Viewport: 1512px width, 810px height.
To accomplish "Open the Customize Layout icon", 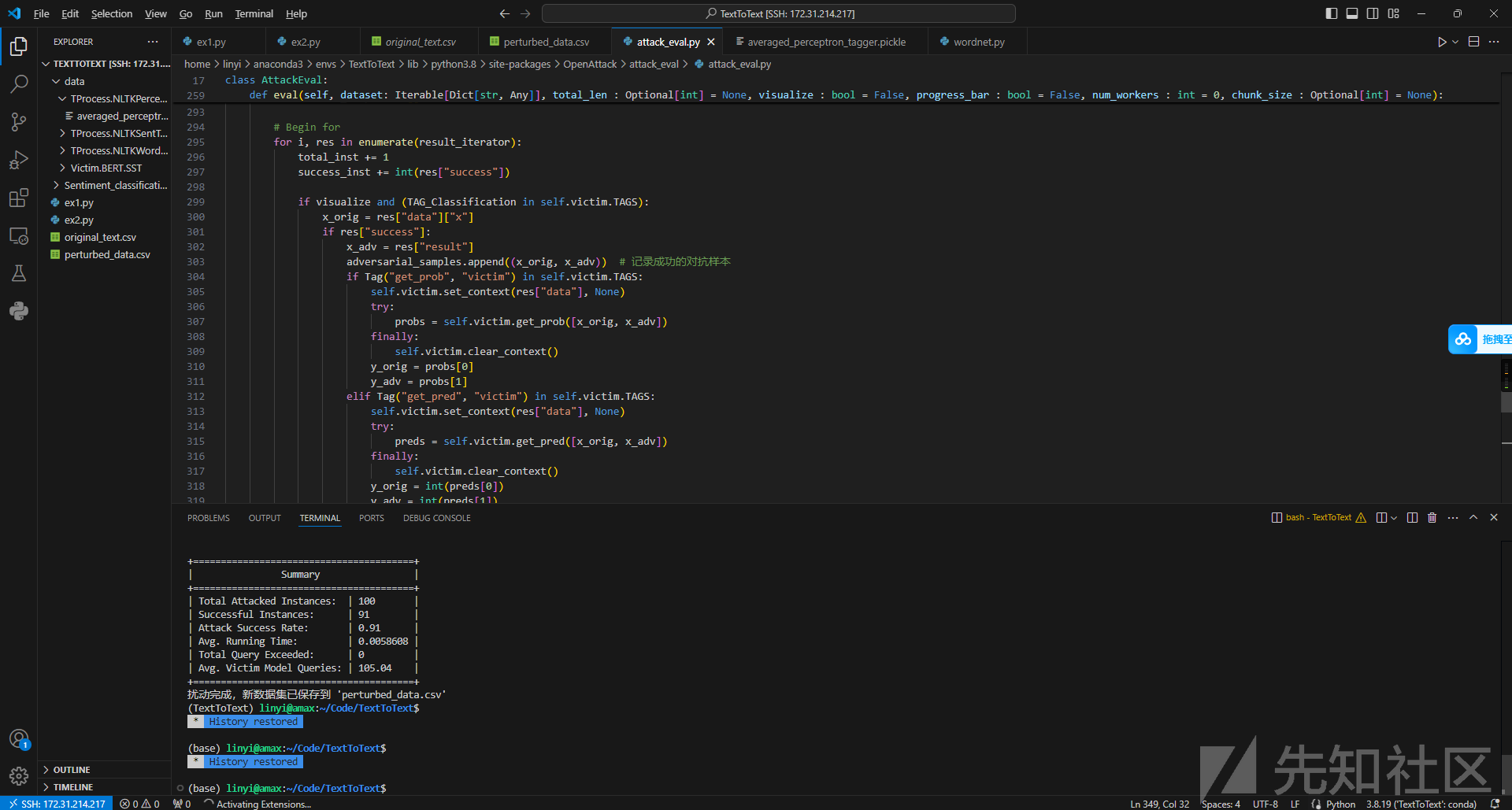I will pos(1394,13).
